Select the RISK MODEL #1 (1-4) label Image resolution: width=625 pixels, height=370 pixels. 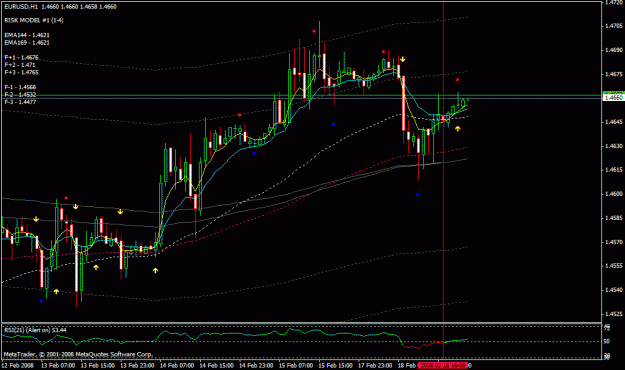tap(34, 20)
